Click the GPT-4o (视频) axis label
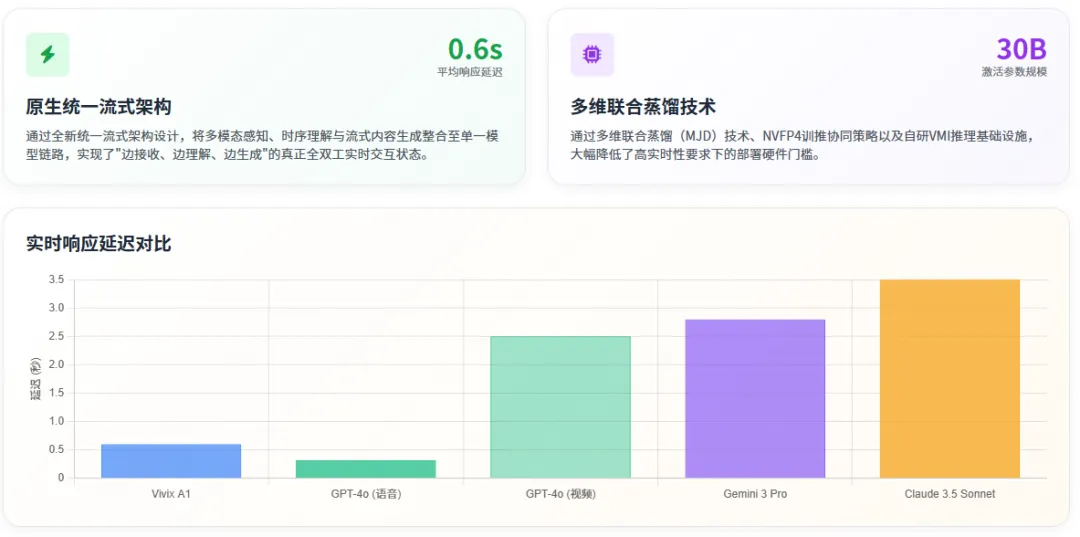Viewport: 1080px width, 537px height. pyautogui.click(x=561, y=494)
